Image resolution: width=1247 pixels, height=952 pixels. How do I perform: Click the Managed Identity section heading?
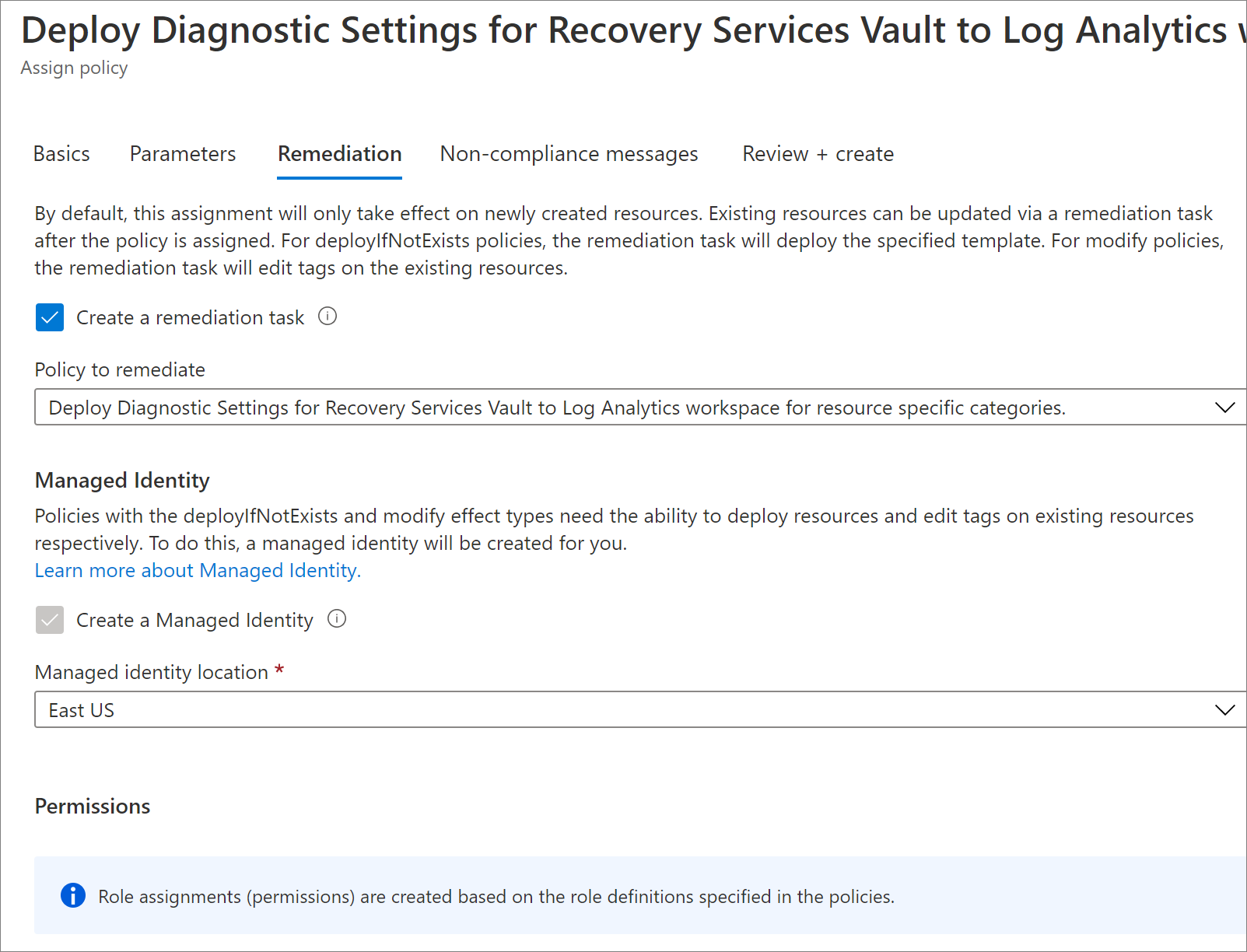pos(122,481)
